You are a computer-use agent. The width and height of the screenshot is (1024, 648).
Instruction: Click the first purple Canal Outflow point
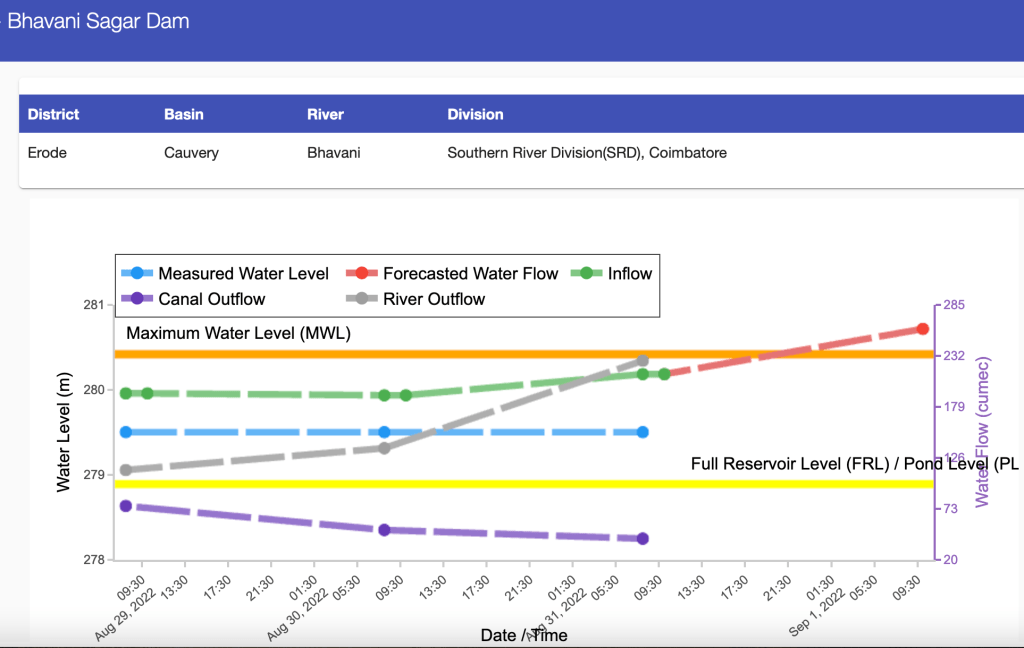point(126,506)
